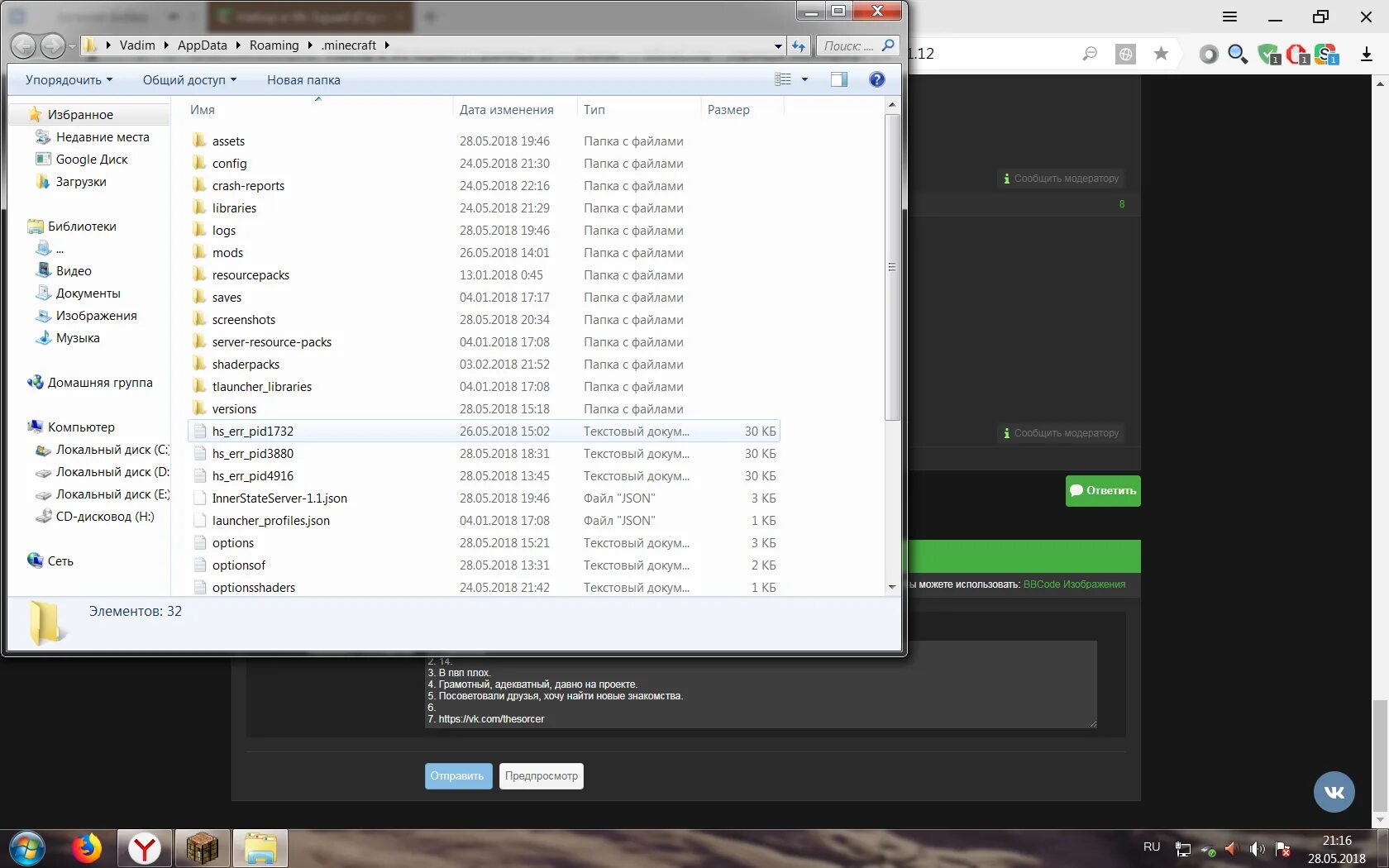Screen dimensions: 1389x868
Task: Select Избранное in the navigation pane
Action: (x=80, y=115)
